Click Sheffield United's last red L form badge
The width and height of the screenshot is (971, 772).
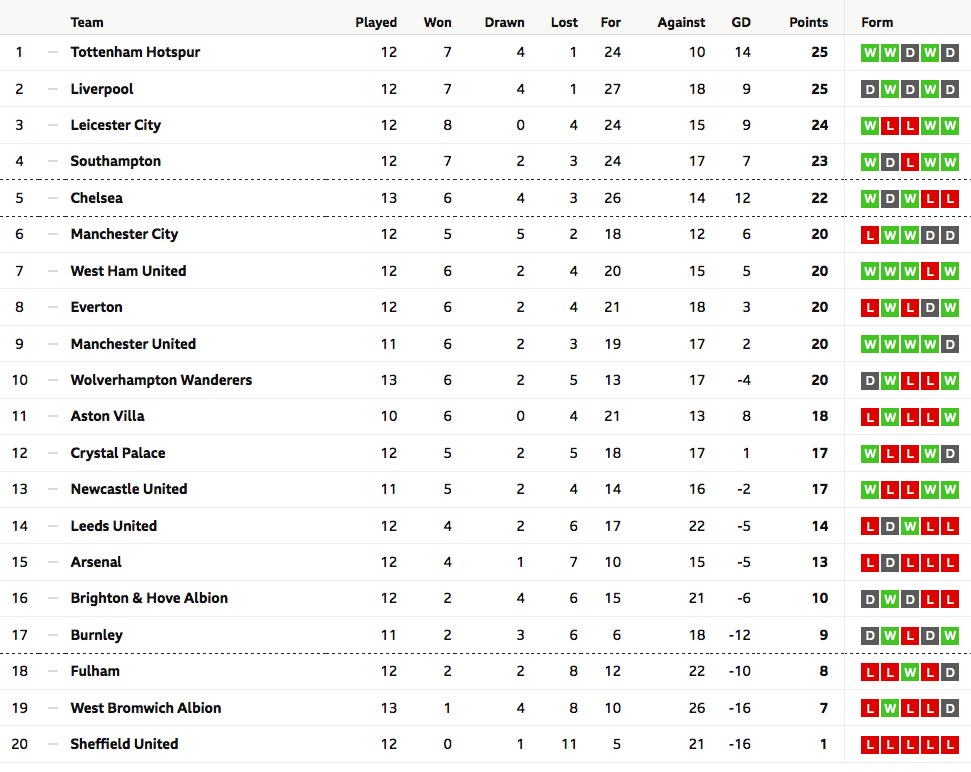click(949, 745)
